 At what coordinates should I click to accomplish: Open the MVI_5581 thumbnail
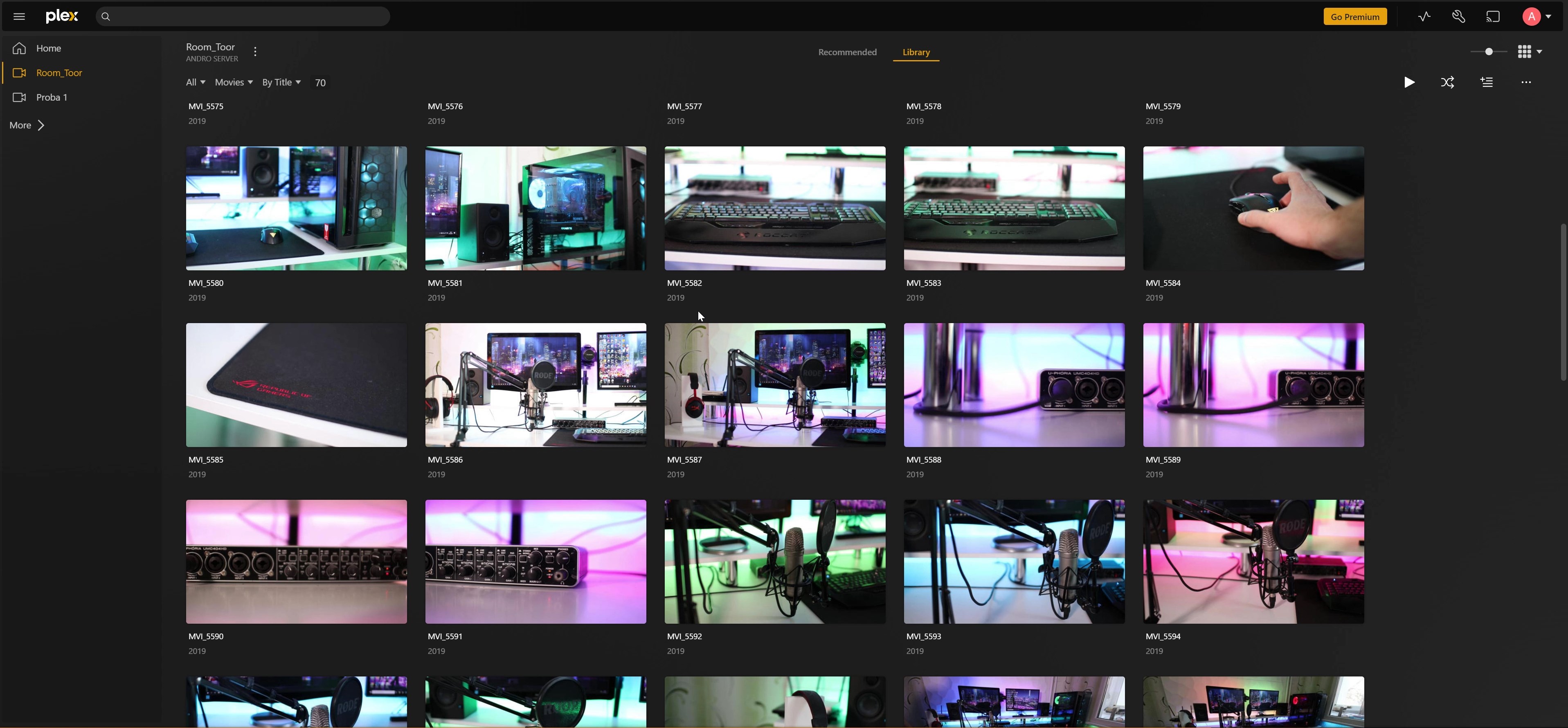pyautogui.click(x=535, y=208)
